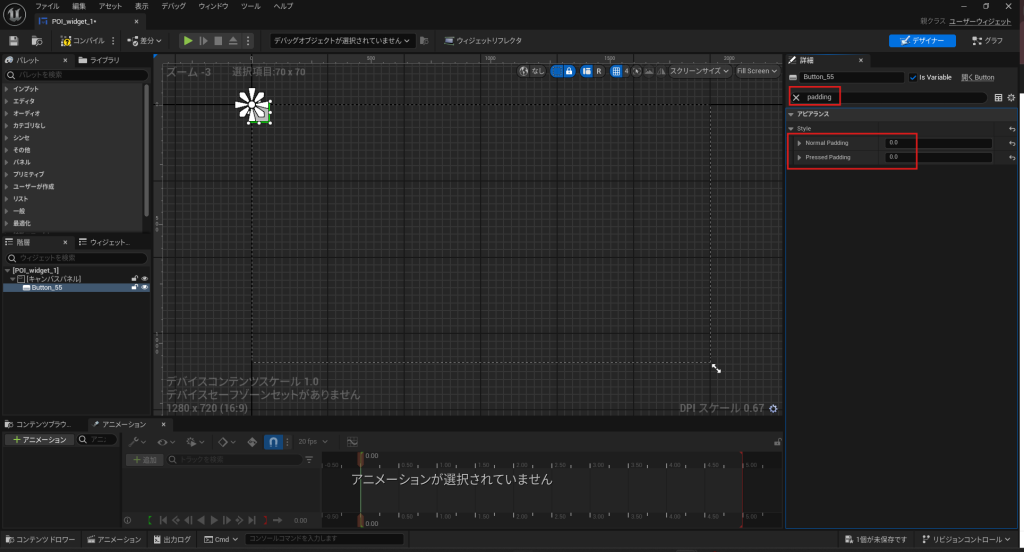Click the save asset icon in toolbar

point(14,41)
